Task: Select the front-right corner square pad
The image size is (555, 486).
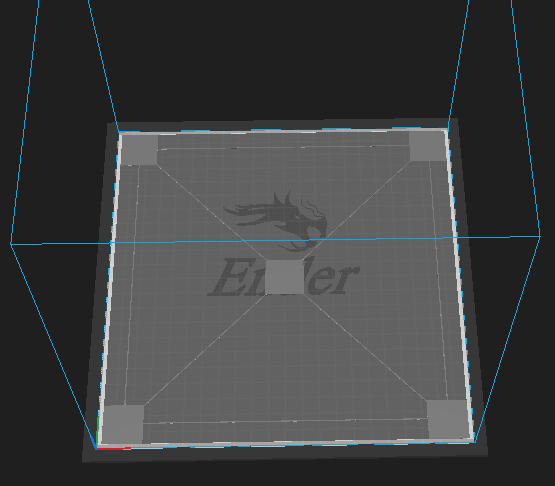Action: 449,420
